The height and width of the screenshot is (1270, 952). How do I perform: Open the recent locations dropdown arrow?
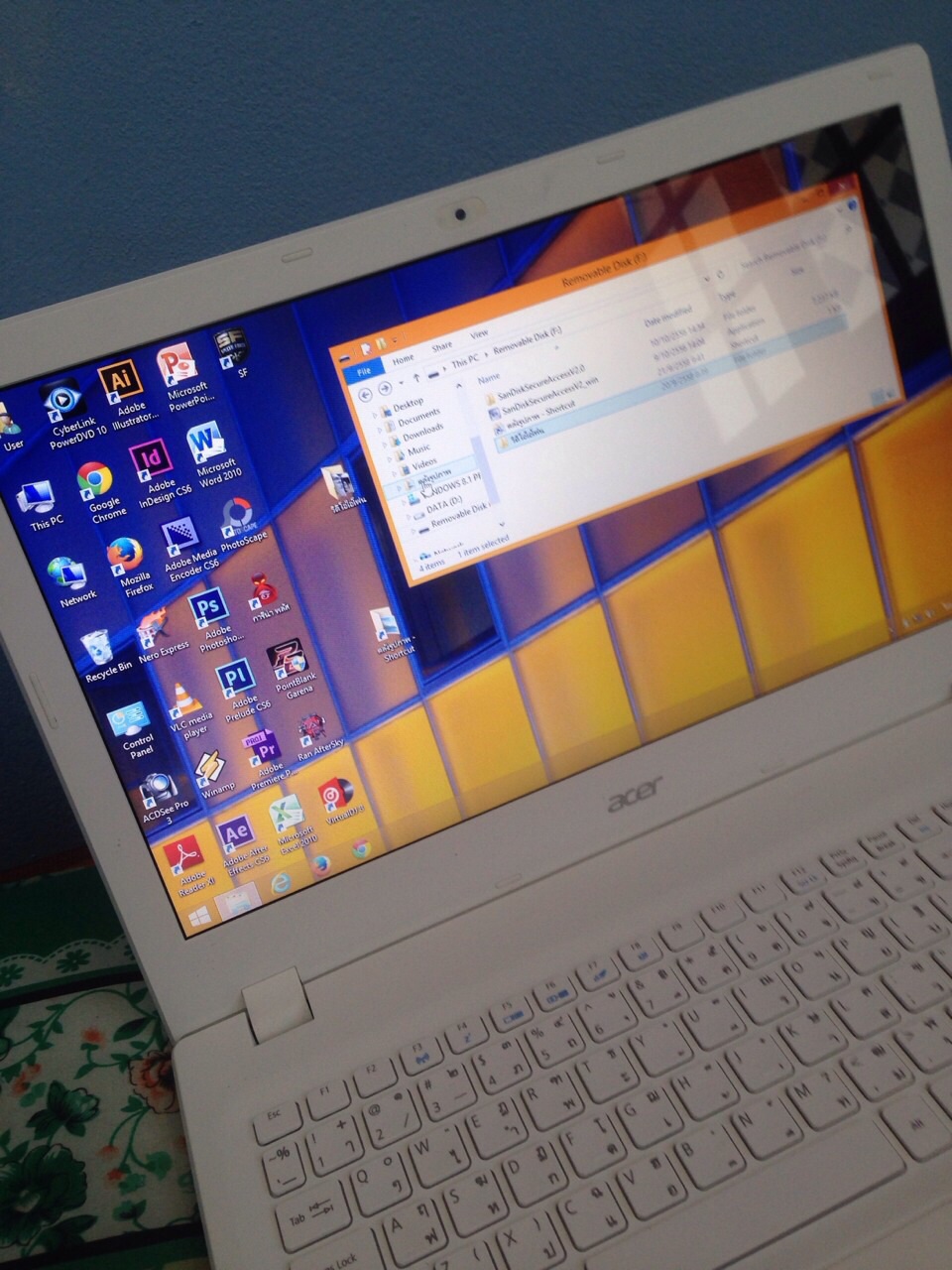tap(402, 383)
